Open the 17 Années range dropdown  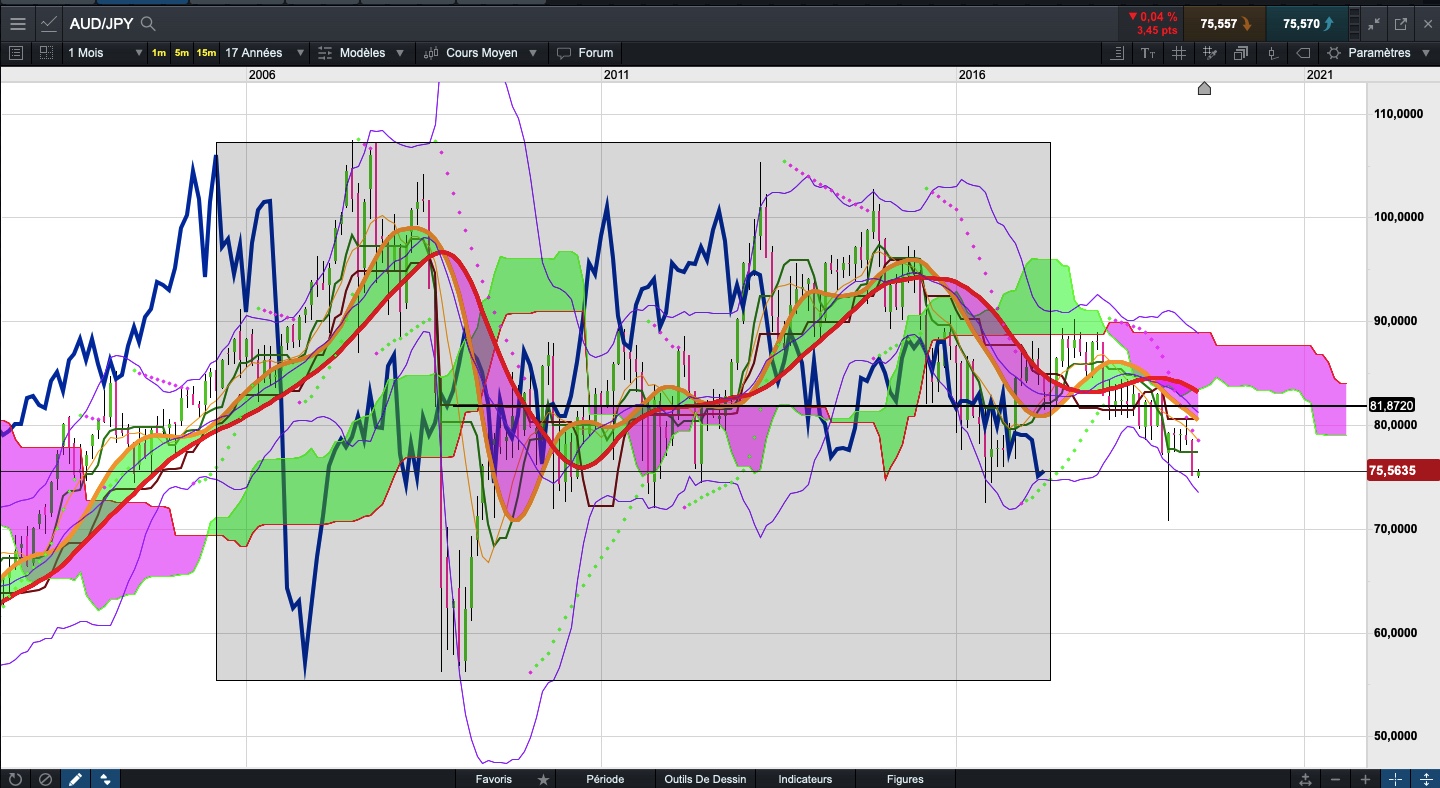tap(262, 53)
